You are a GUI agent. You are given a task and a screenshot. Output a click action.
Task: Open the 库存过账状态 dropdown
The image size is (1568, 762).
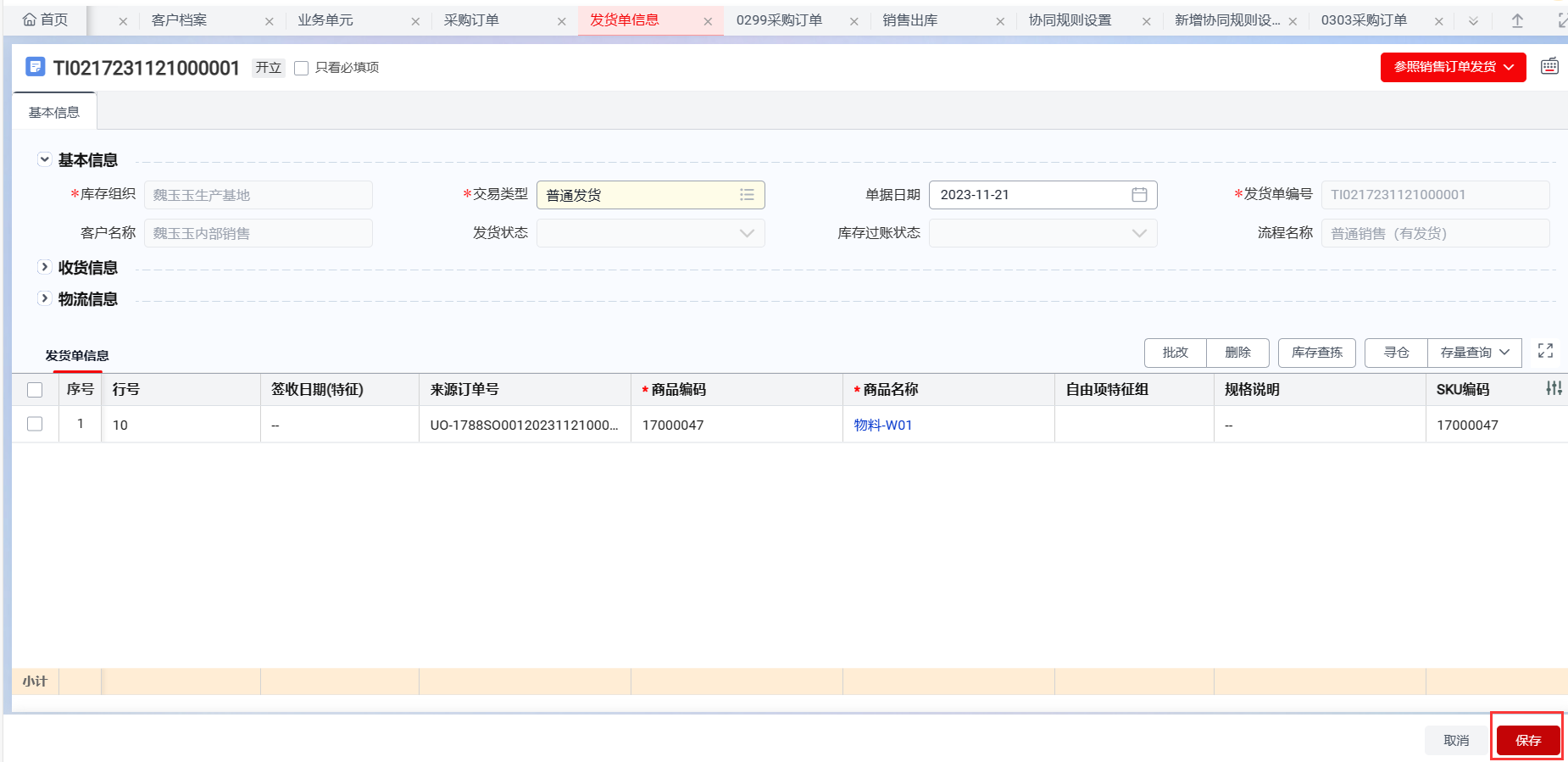point(1043,233)
